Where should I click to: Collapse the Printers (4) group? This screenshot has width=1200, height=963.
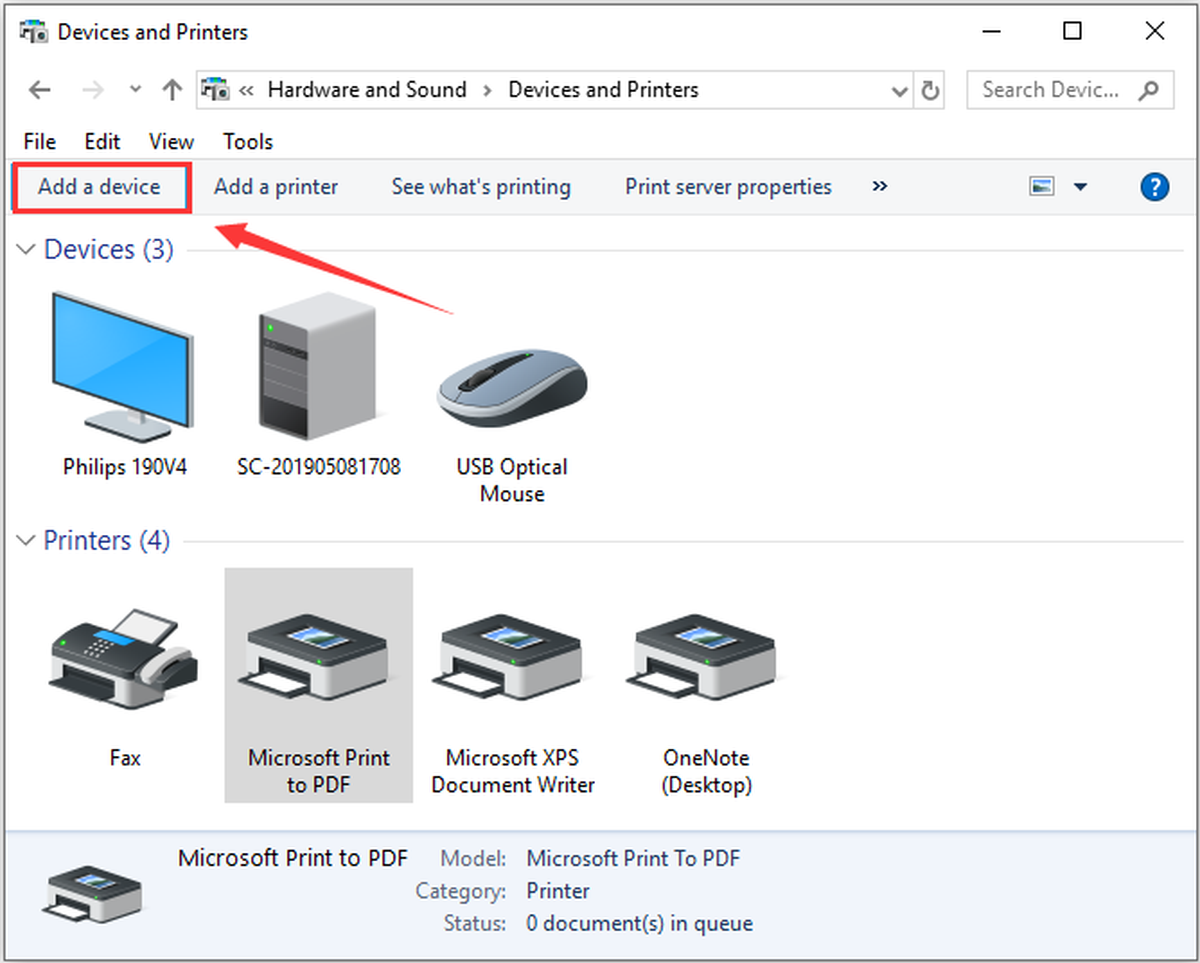[26, 541]
